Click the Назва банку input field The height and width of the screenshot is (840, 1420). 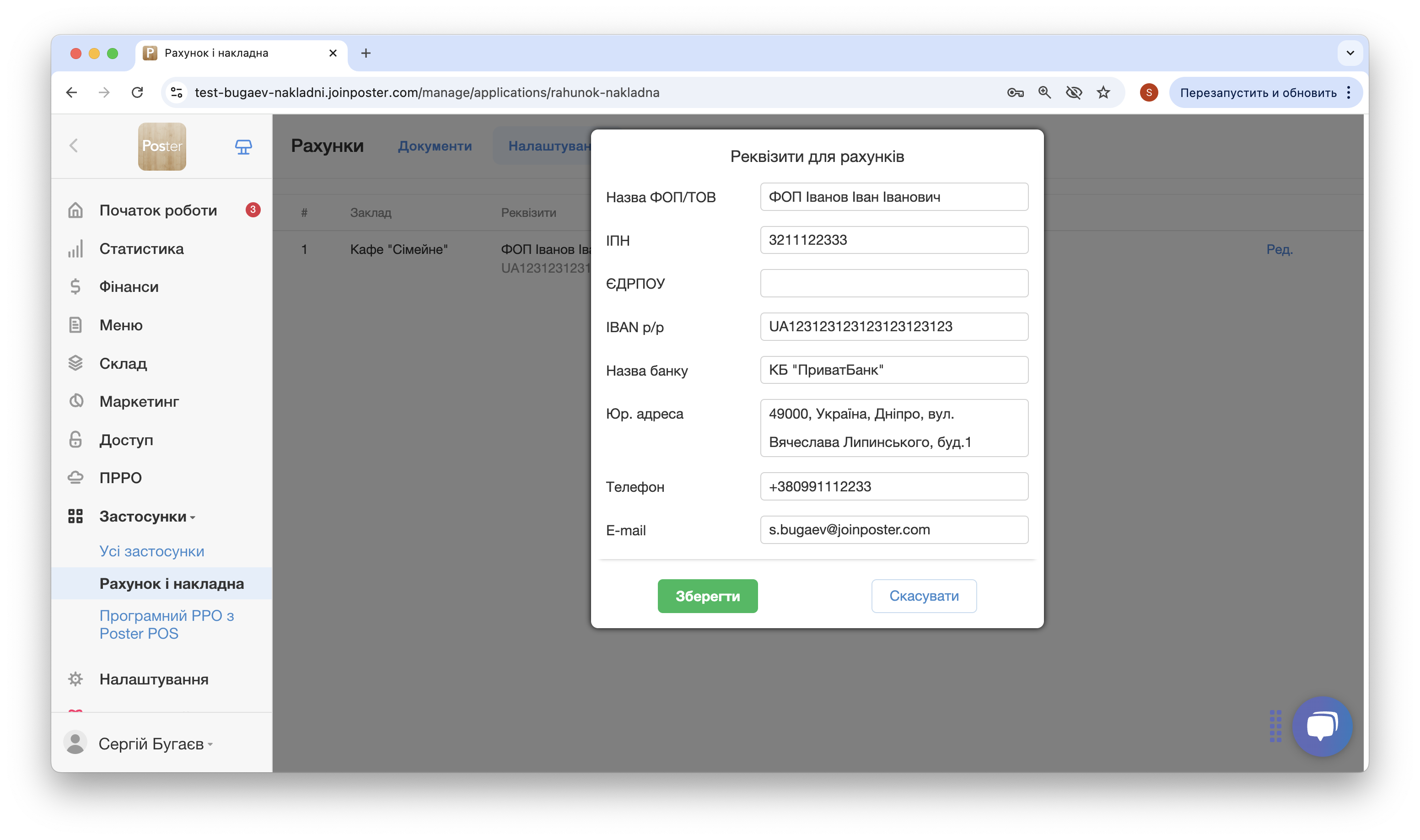pyautogui.click(x=894, y=370)
